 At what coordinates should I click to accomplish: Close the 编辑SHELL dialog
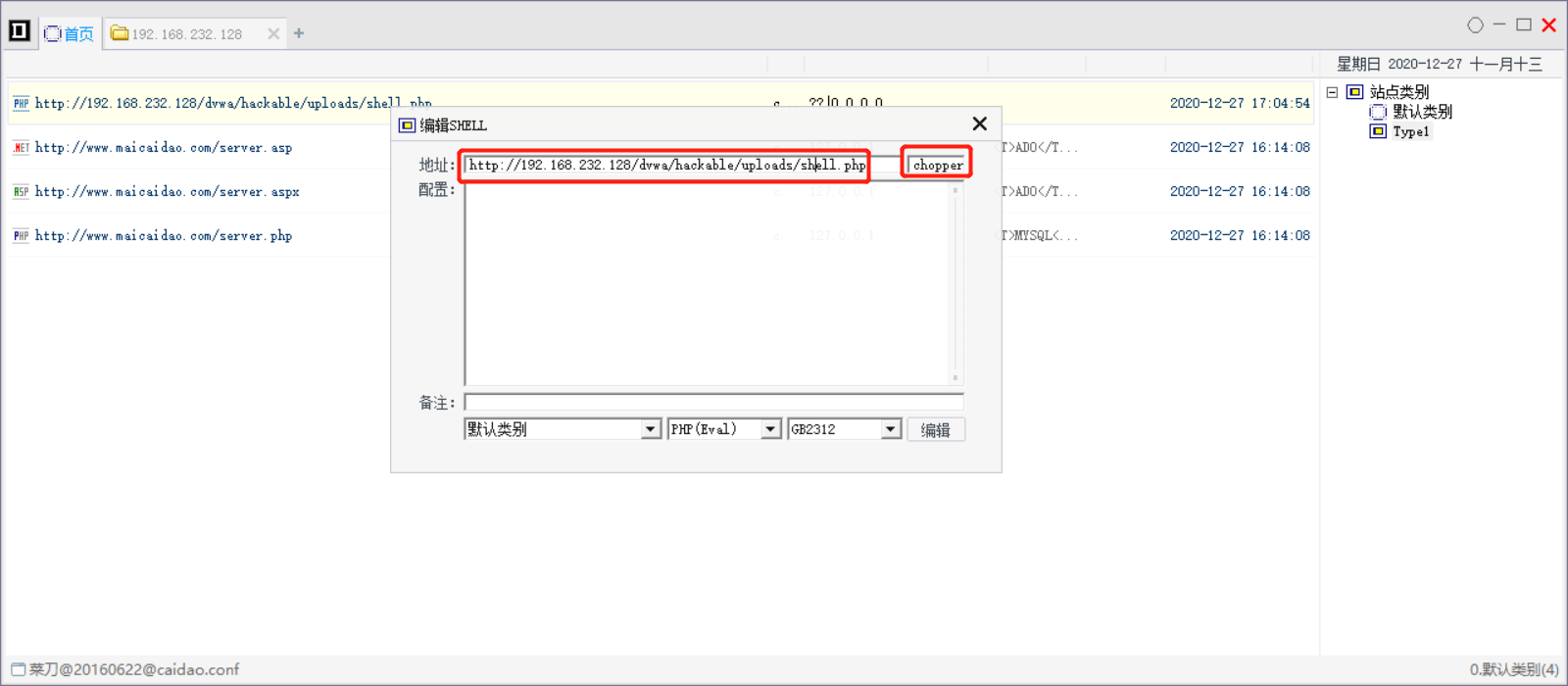(979, 123)
